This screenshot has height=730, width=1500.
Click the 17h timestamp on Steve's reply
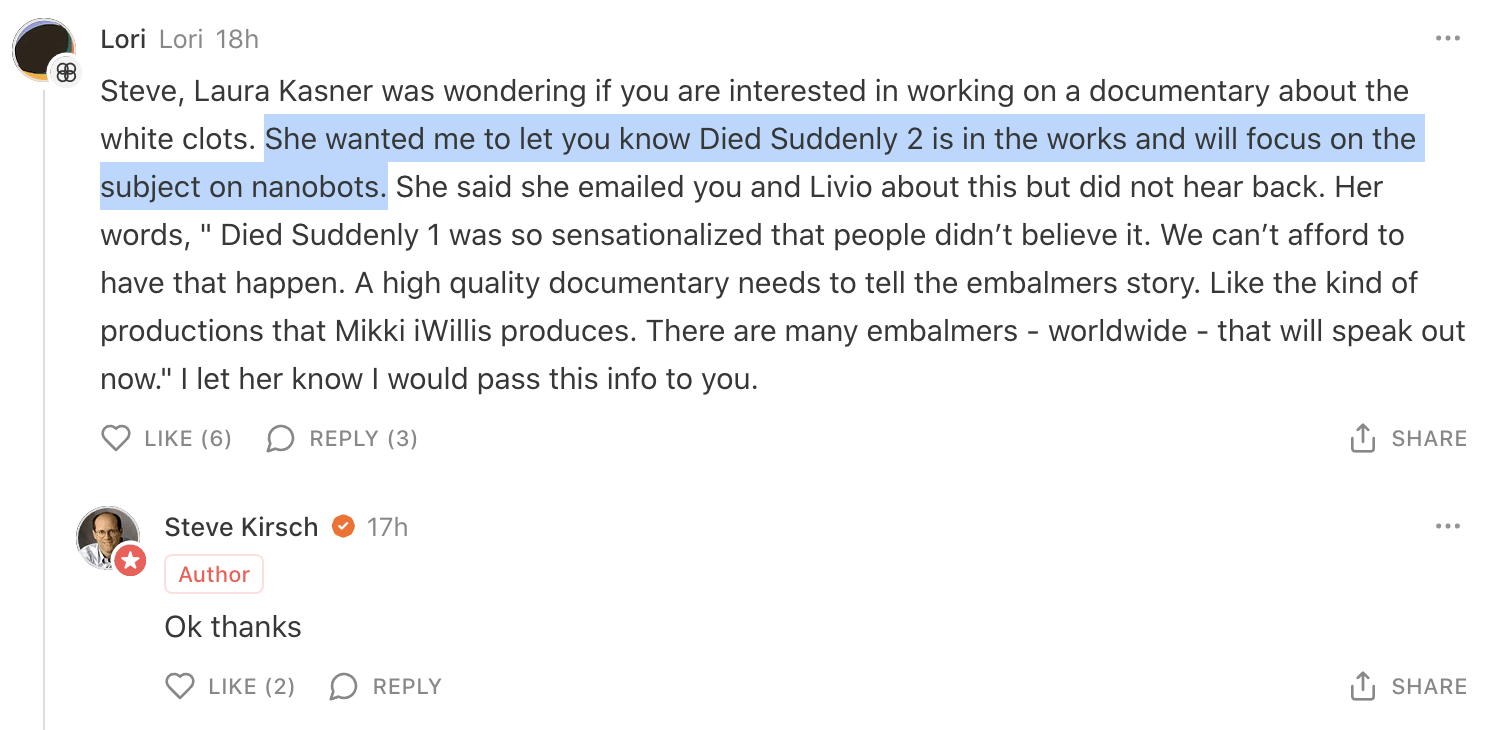tap(387, 527)
